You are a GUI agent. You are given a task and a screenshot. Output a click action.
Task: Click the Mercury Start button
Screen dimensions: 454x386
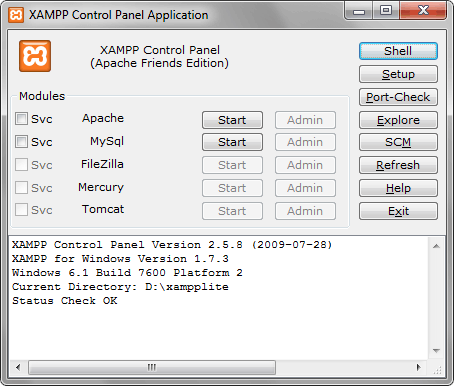tap(232, 188)
